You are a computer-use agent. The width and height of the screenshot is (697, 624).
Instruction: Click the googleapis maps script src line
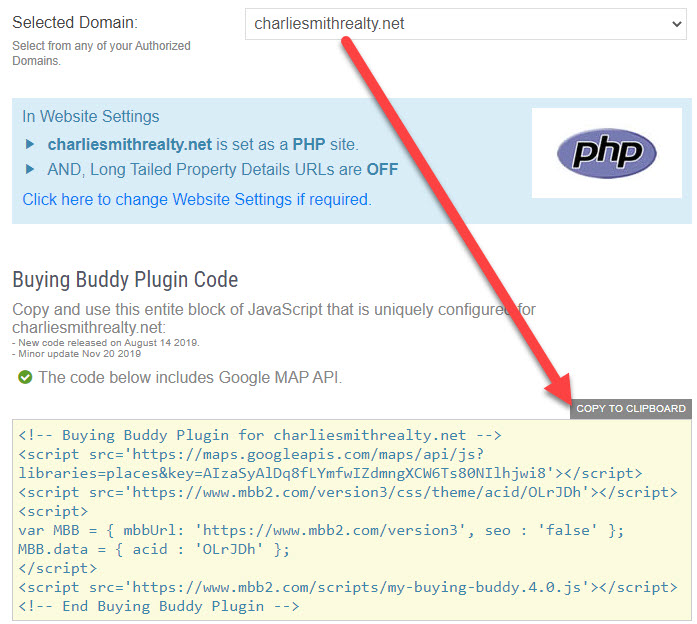coord(251,454)
